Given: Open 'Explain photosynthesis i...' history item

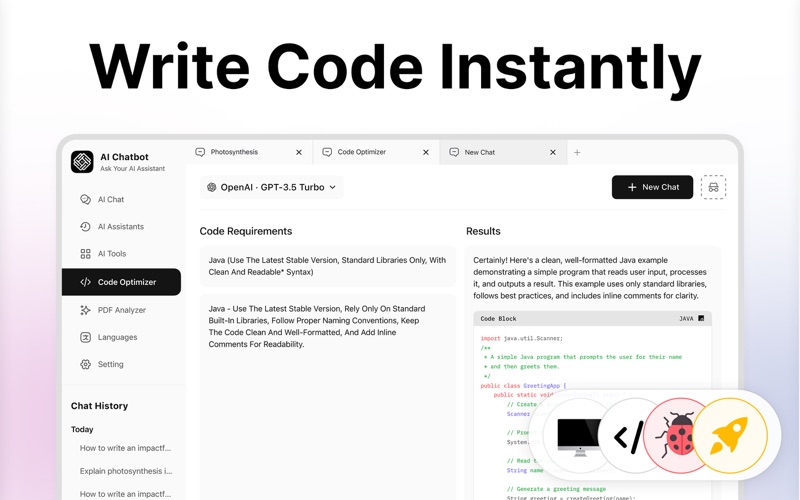Looking at the screenshot, I should [126, 471].
